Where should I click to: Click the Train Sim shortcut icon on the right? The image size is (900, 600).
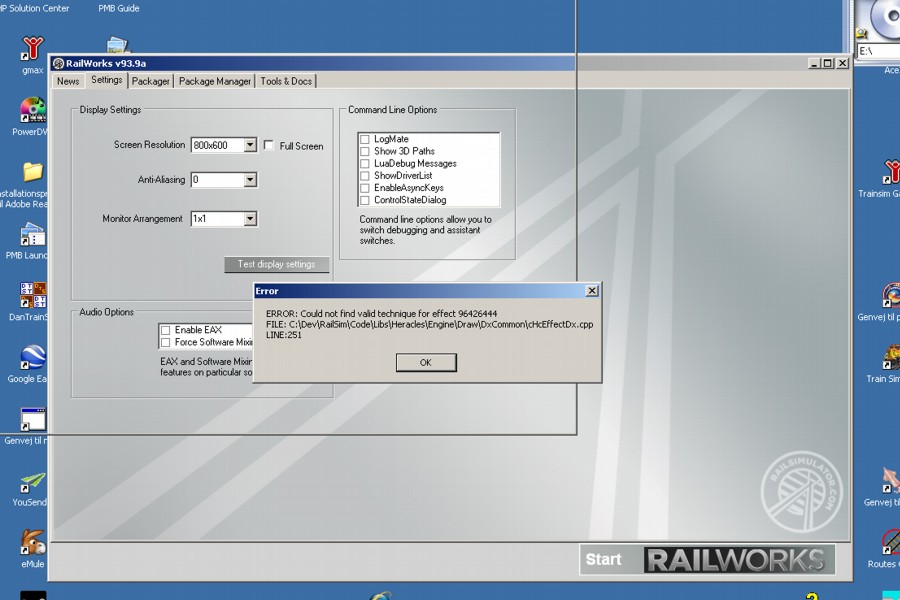tap(890, 357)
